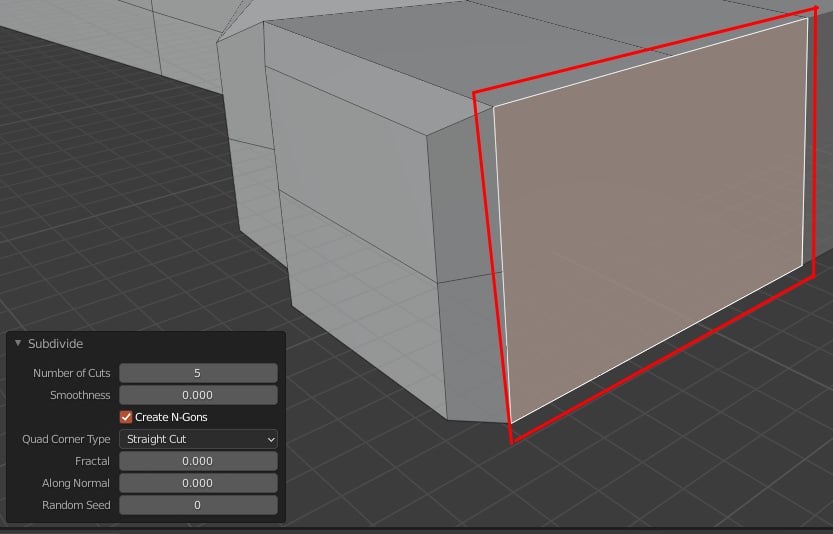
Task: Click the Along Normal value slider
Action: pos(198,483)
